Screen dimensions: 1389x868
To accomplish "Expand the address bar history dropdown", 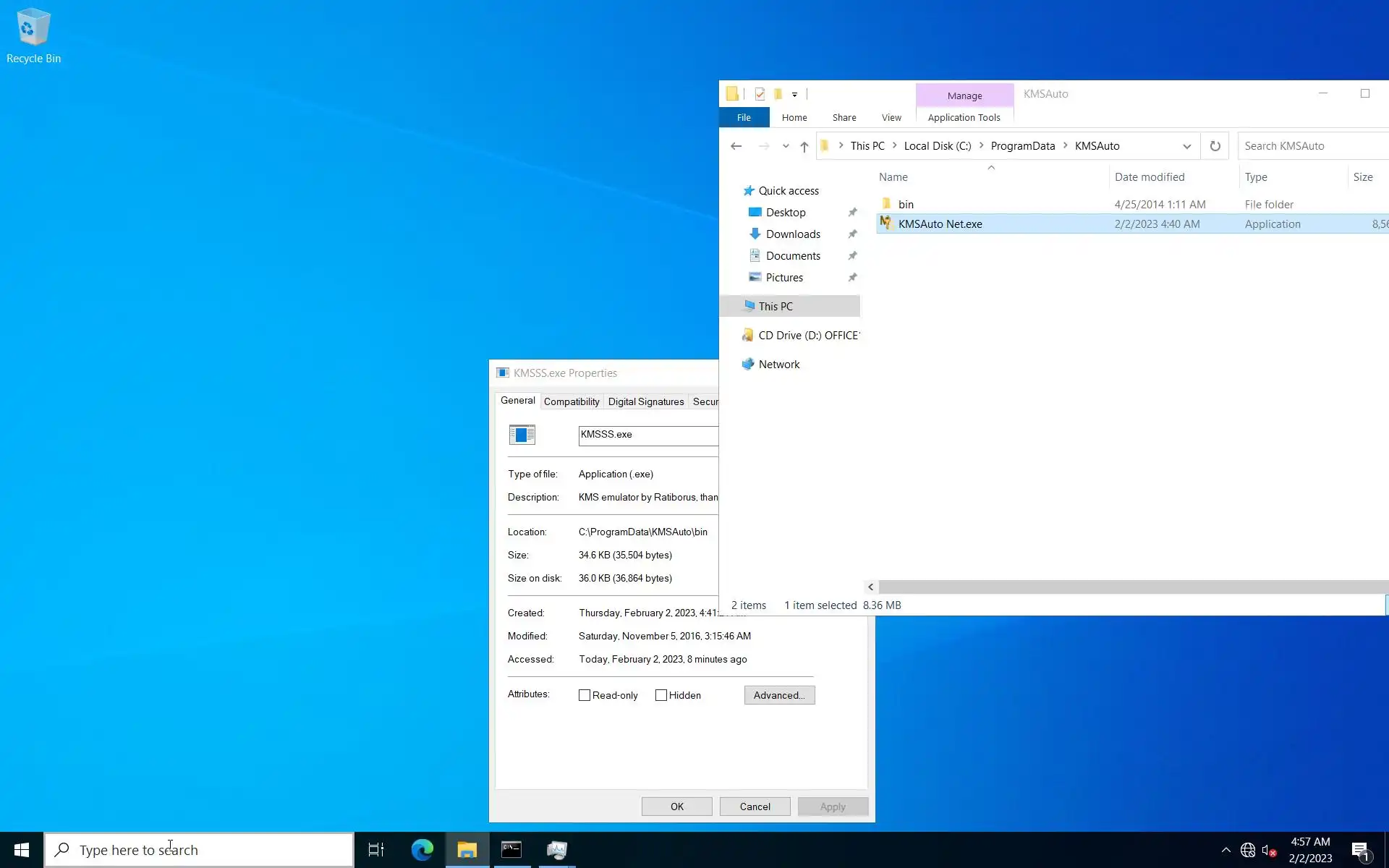I will coord(1186,146).
